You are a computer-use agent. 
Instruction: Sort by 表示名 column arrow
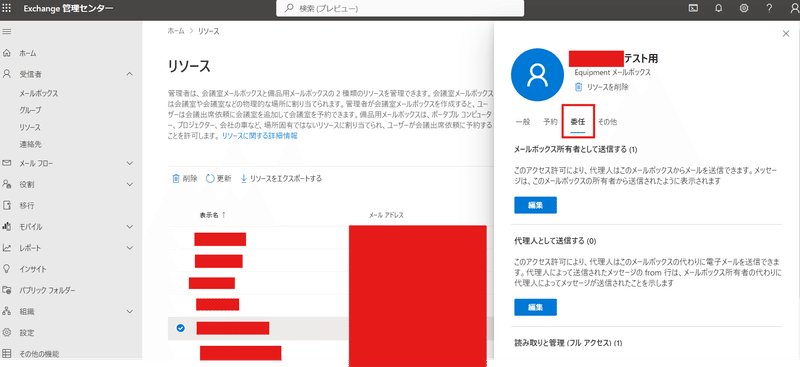(223, 215)
